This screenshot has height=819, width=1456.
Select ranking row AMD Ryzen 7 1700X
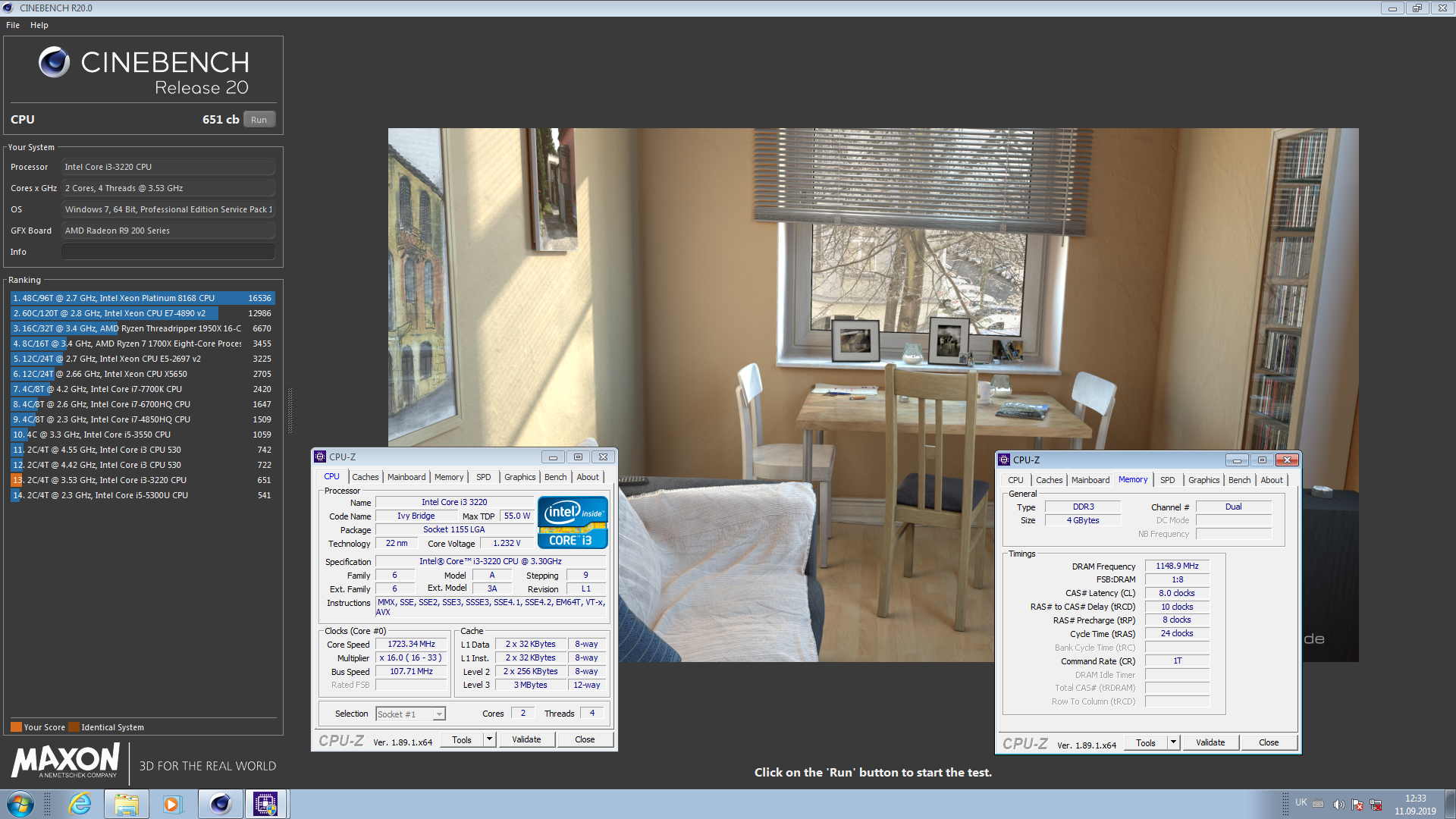[x=143, y=344]
